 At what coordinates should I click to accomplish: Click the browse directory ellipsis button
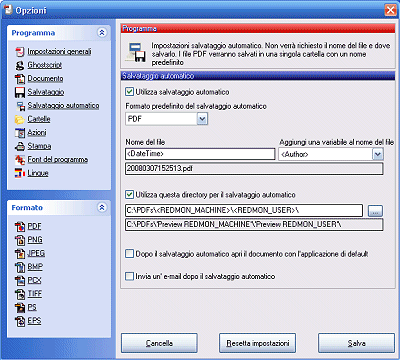tap(375, 211)
